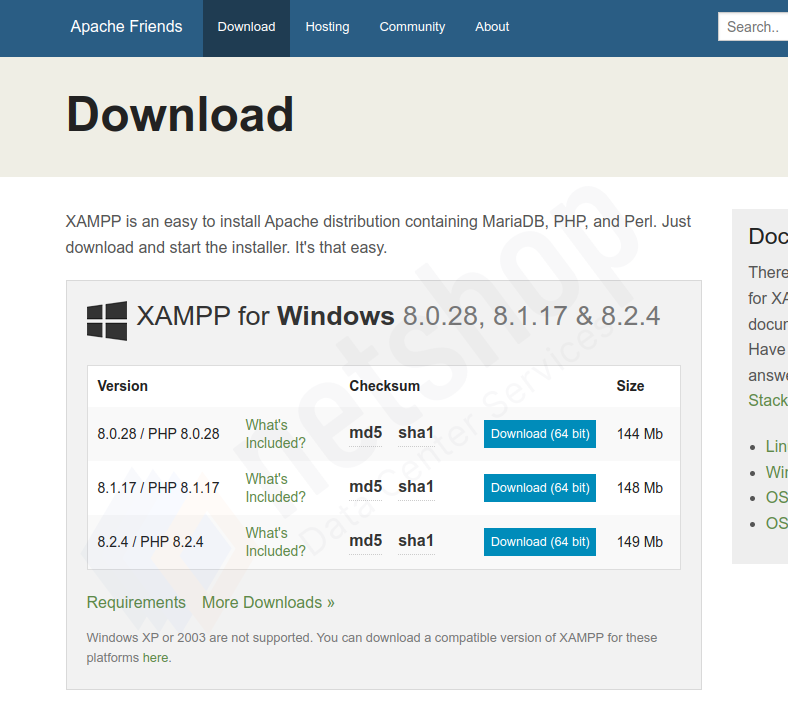
Task: Click the Size column header
Action: coord(630,386)
